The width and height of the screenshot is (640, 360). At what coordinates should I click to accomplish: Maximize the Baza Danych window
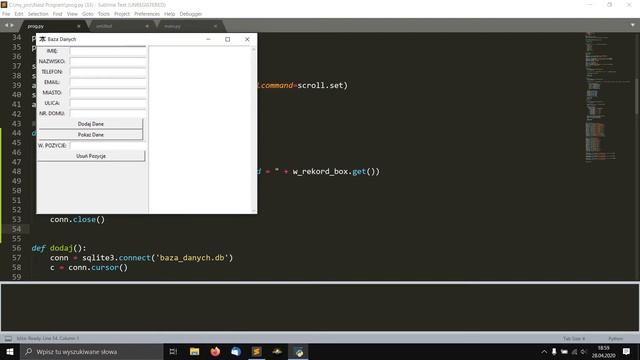click(228, 39)
